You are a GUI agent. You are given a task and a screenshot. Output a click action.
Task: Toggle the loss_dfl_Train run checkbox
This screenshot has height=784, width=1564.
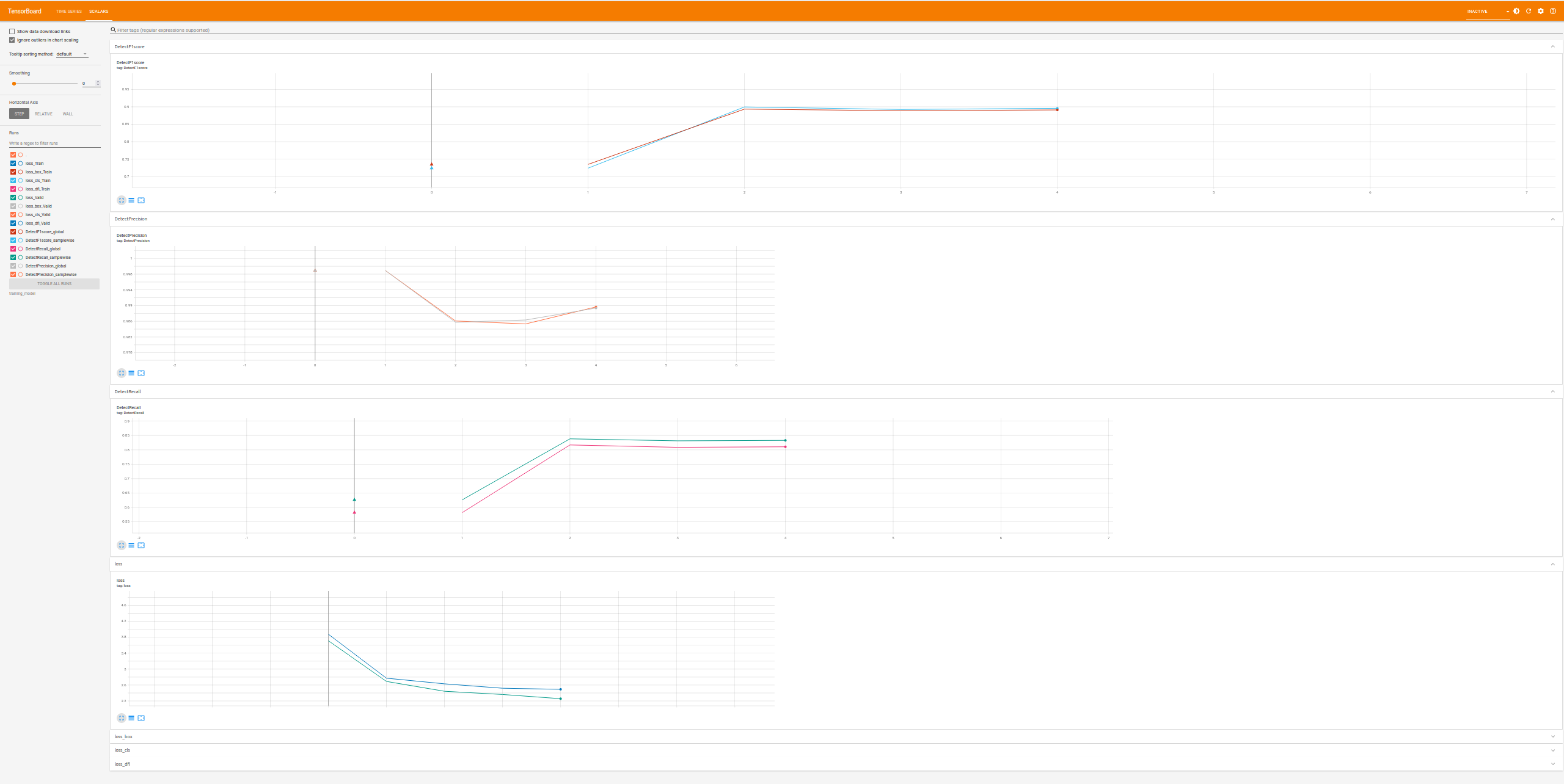(x=13, y=189)
